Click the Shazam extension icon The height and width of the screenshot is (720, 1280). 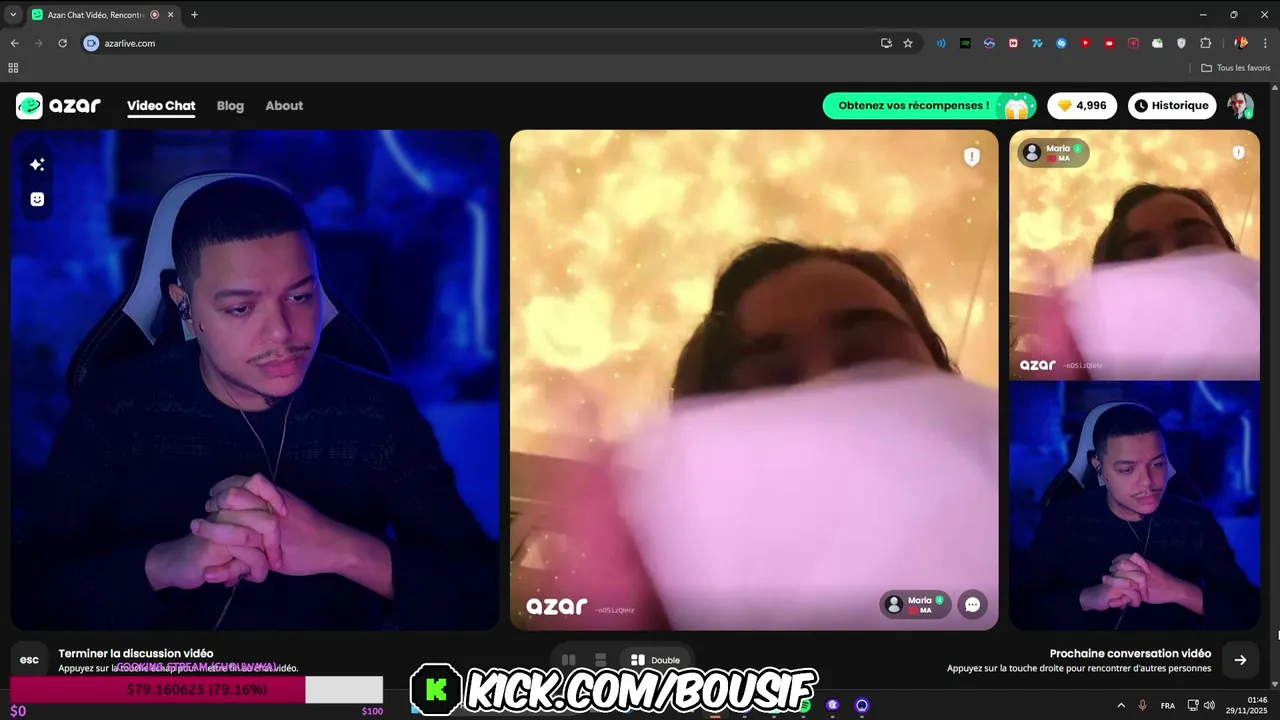tap(1061, 43)
